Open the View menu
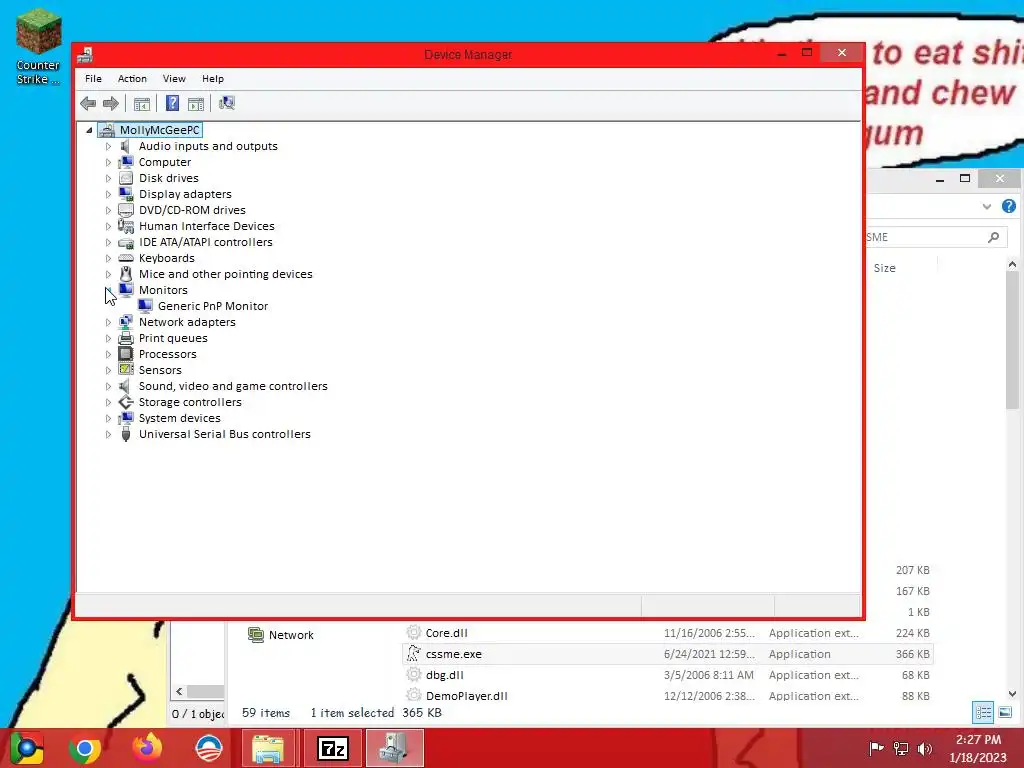 click(x=174, y=78)
